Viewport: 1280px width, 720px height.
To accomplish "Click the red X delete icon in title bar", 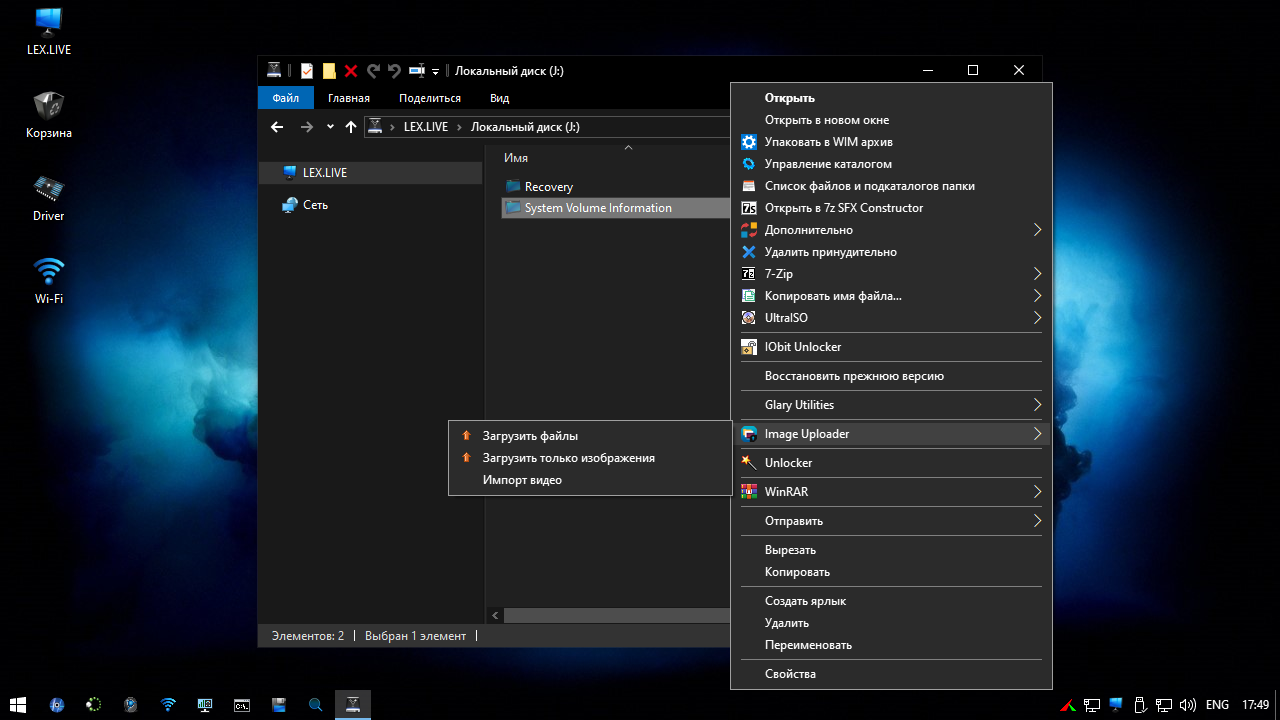I will point(351,71).
